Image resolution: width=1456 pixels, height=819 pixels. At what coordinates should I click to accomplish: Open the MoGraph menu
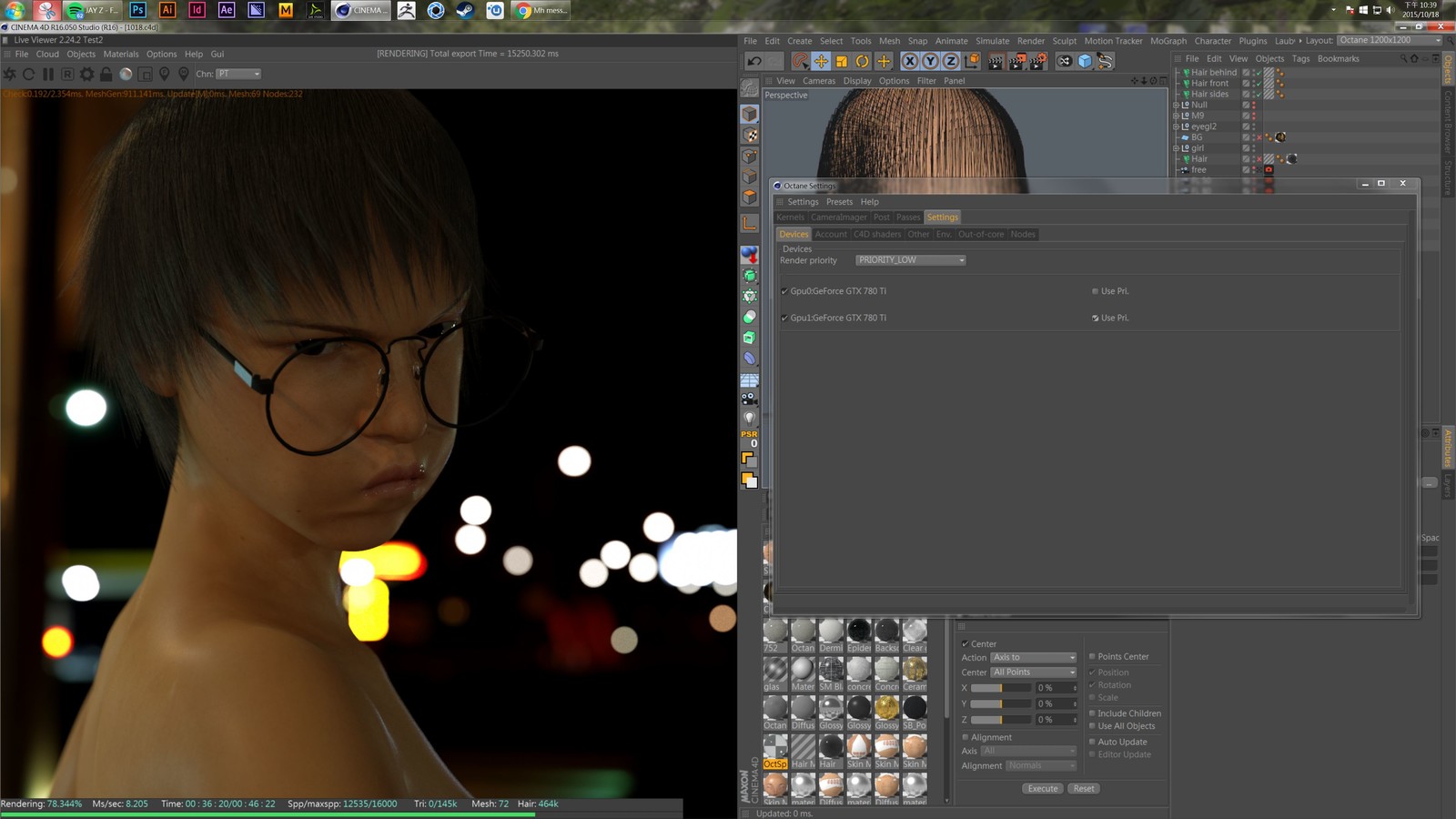coord(1168,41)
